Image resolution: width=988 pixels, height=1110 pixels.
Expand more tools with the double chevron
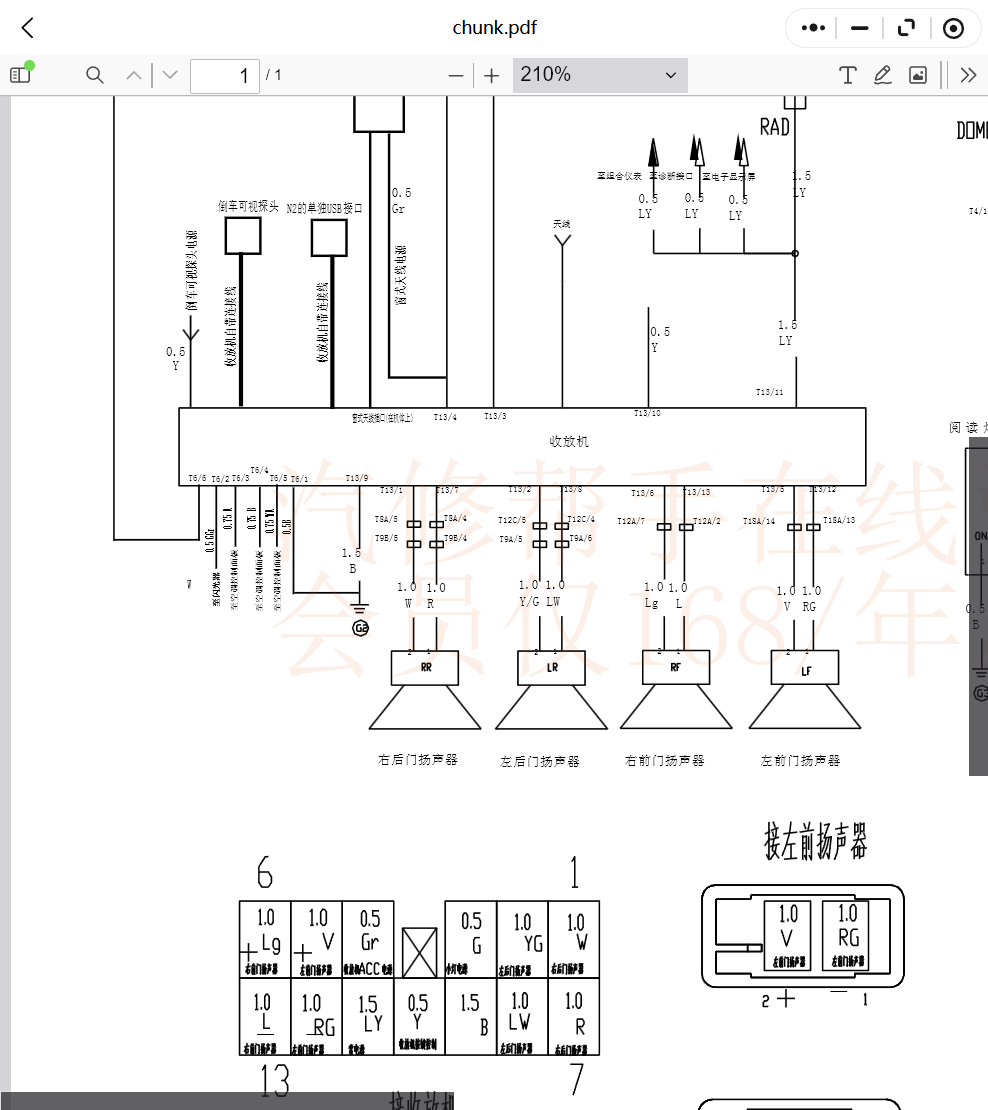(x=966, y=75)
